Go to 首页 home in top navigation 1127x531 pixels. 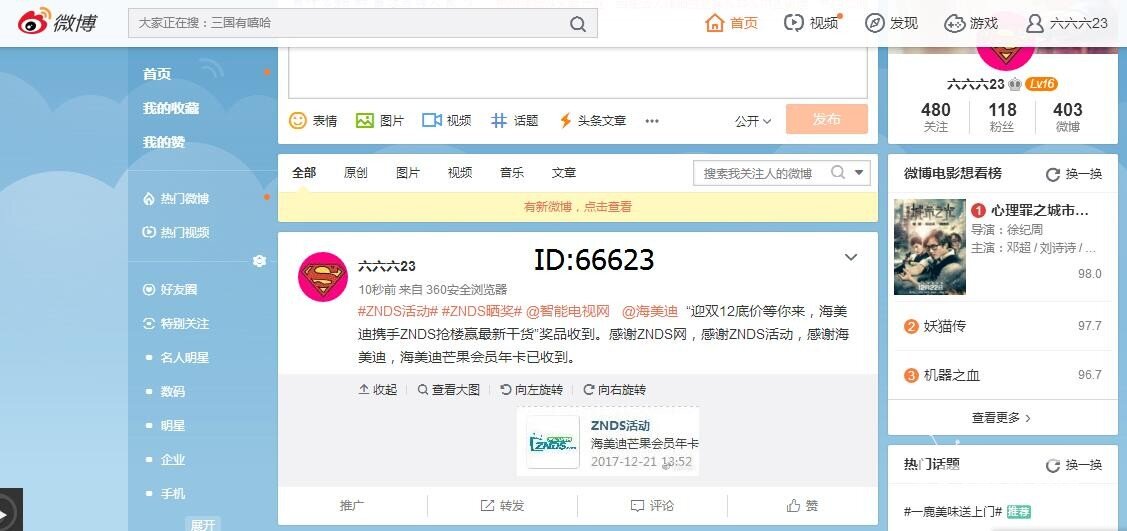pyautogui.click(x=732, y=23)
